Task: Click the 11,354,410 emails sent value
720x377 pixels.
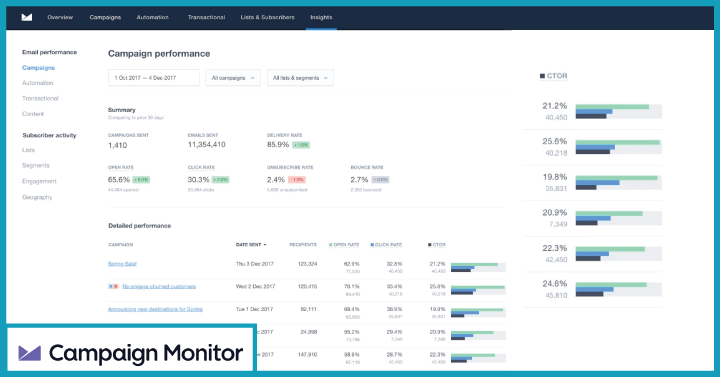Action: click(x=207, y=145)
